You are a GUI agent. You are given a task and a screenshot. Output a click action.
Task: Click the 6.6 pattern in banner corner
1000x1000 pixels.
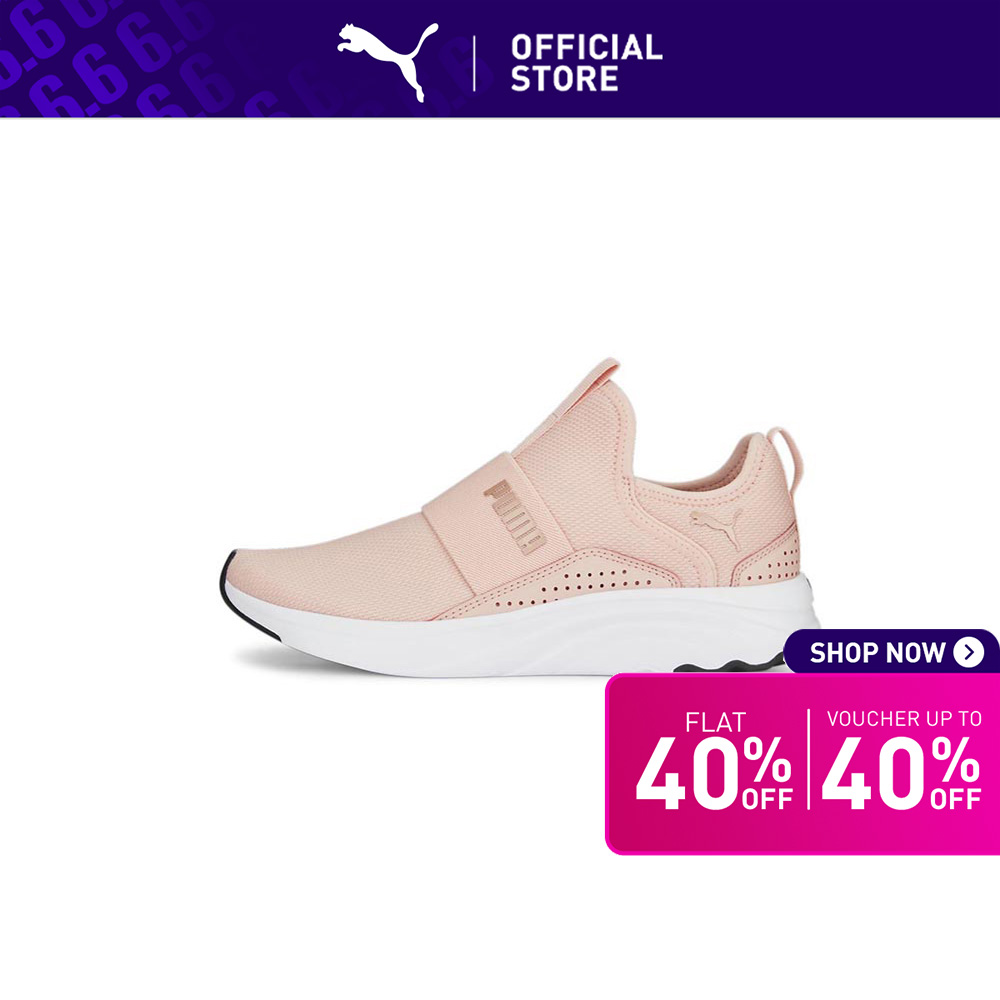108,57
